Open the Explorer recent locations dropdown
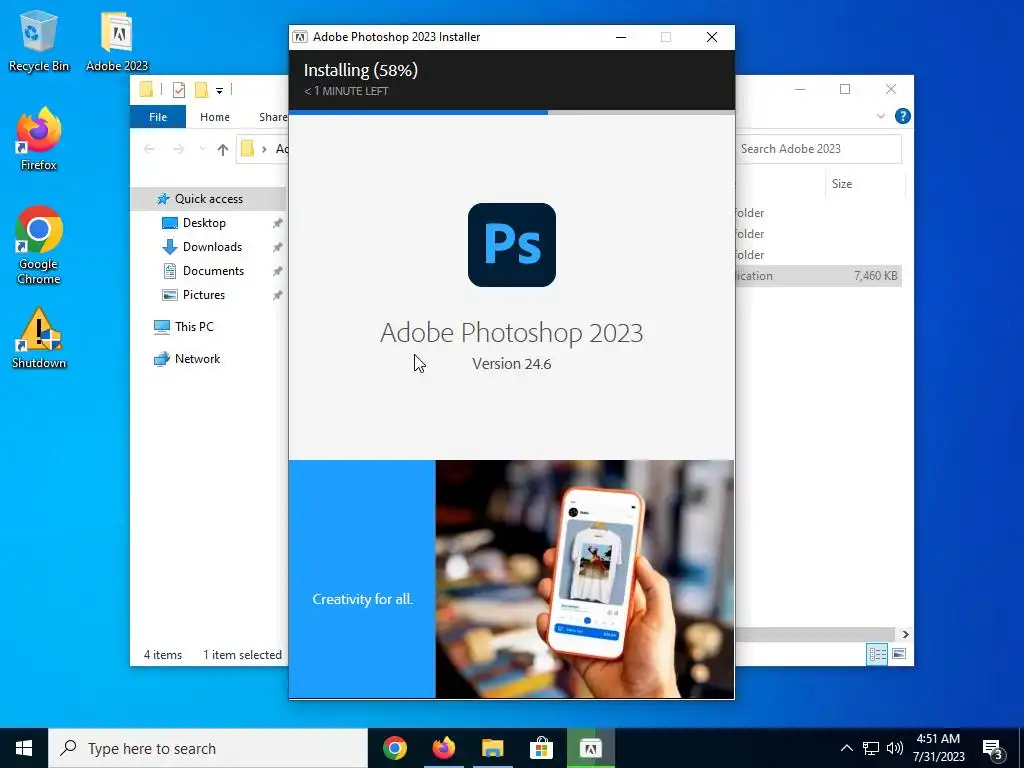The image size is (1024, 768). click(x=202, y=150)
